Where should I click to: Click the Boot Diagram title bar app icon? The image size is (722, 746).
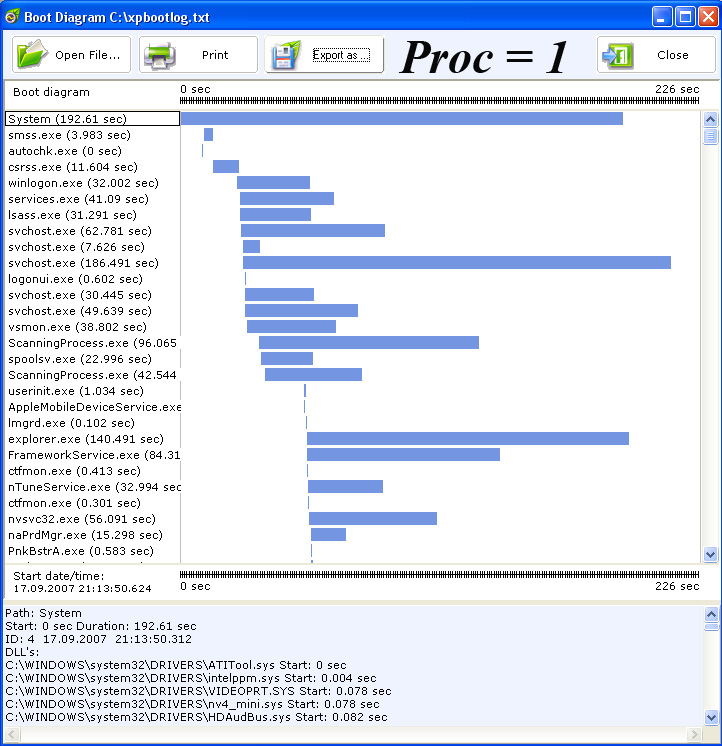(12, 17)
